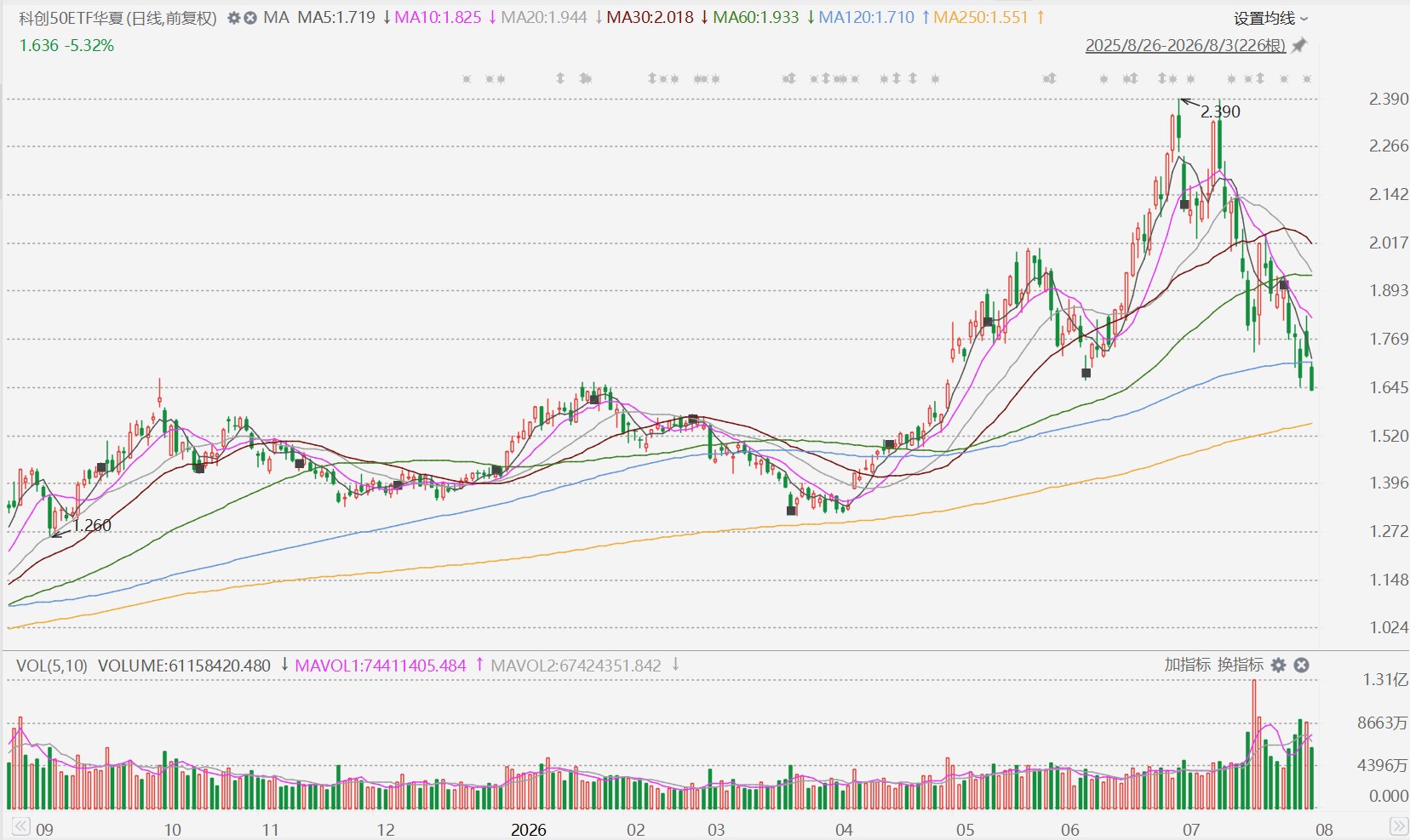This screenshot has width=1410, height=840.
Task: Open the 2025/8/26-2026/8/3(226根) date range link
Action: (1185, 45)
